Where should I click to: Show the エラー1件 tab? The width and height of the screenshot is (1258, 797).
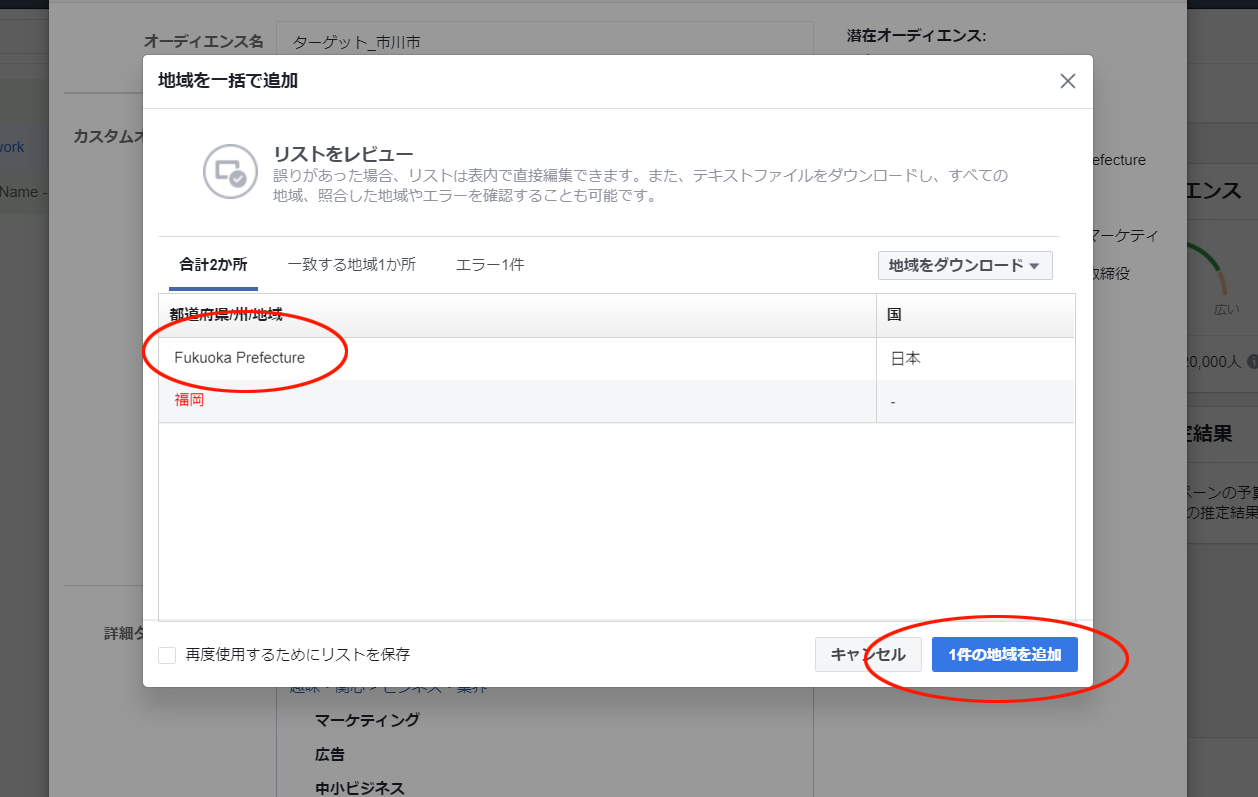click(490, 265)
